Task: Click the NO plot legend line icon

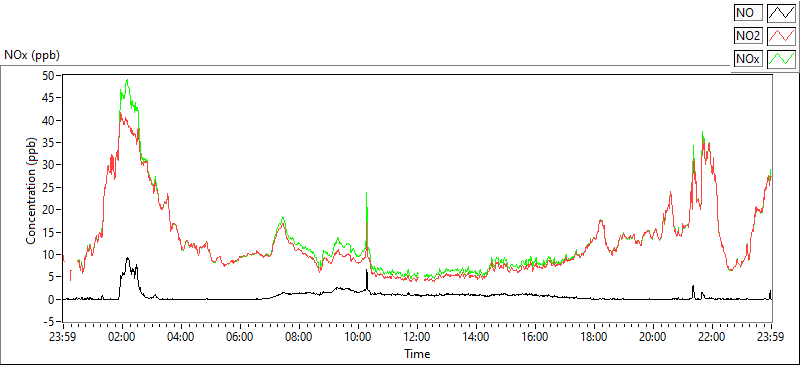Action: (x=782, y=13)
